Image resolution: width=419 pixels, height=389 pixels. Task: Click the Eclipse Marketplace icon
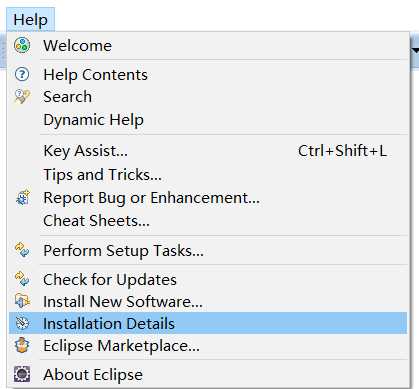pos(22,345)
